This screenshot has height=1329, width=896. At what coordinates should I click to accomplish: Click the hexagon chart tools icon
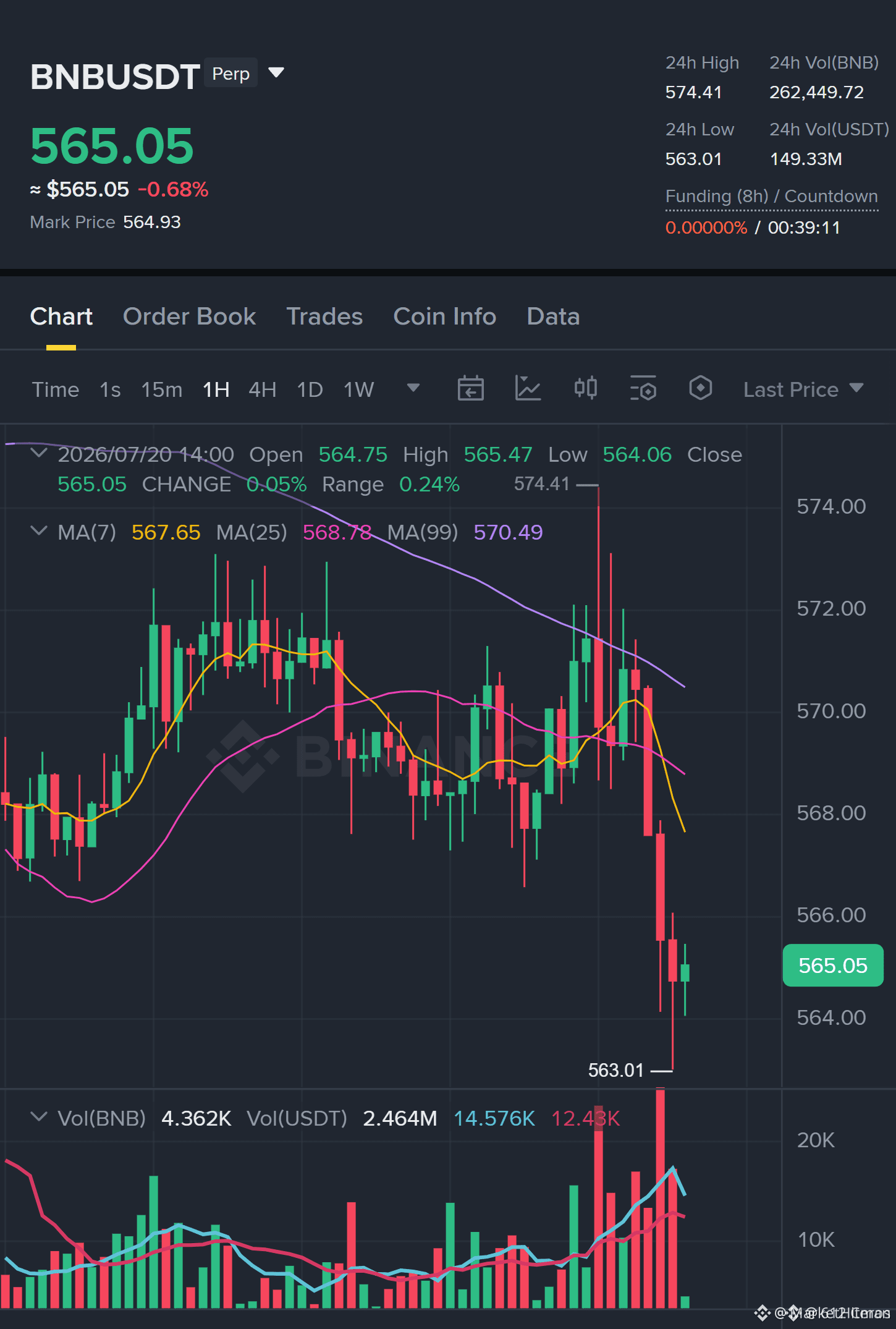700,388
